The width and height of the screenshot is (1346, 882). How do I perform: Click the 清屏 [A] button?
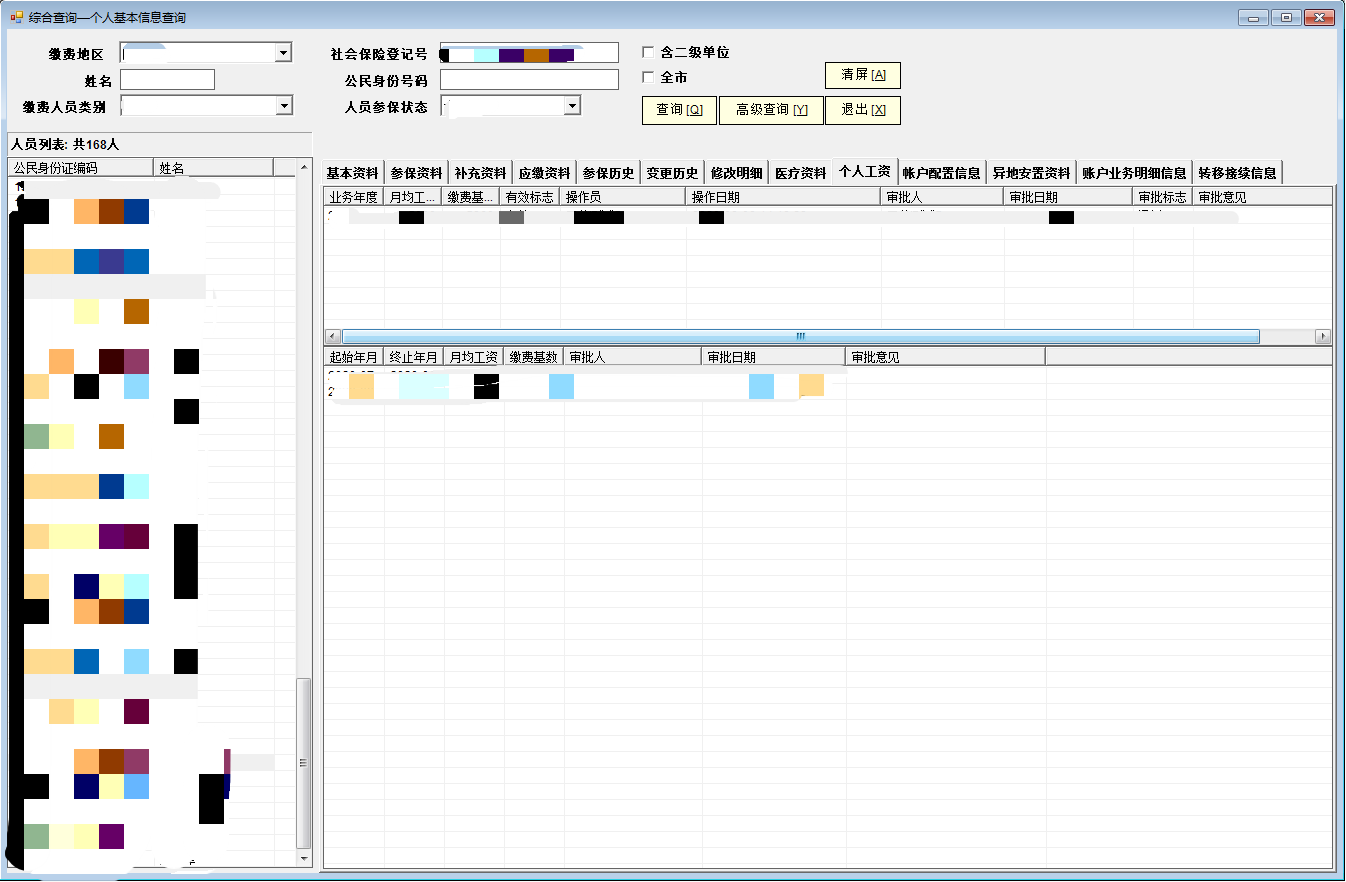[862, 75]
